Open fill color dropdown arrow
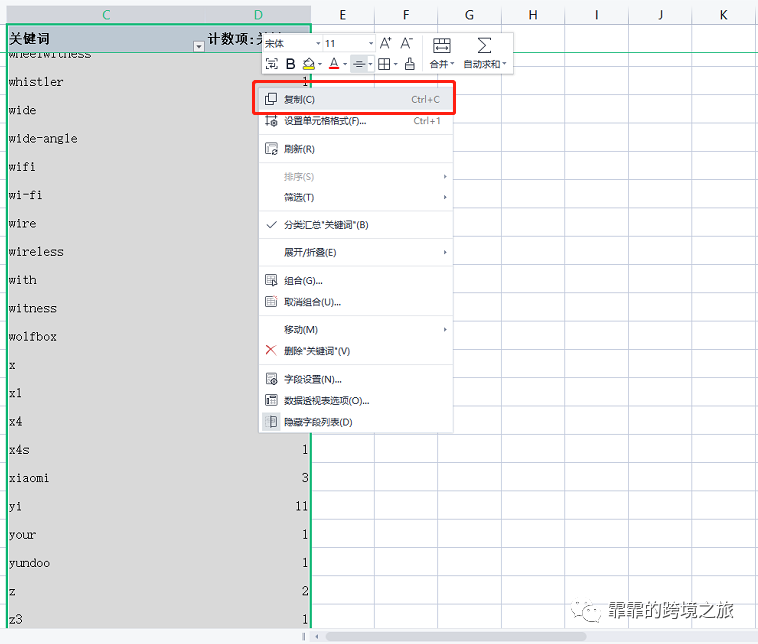This screenshot has height=644, width=758. 320,64
